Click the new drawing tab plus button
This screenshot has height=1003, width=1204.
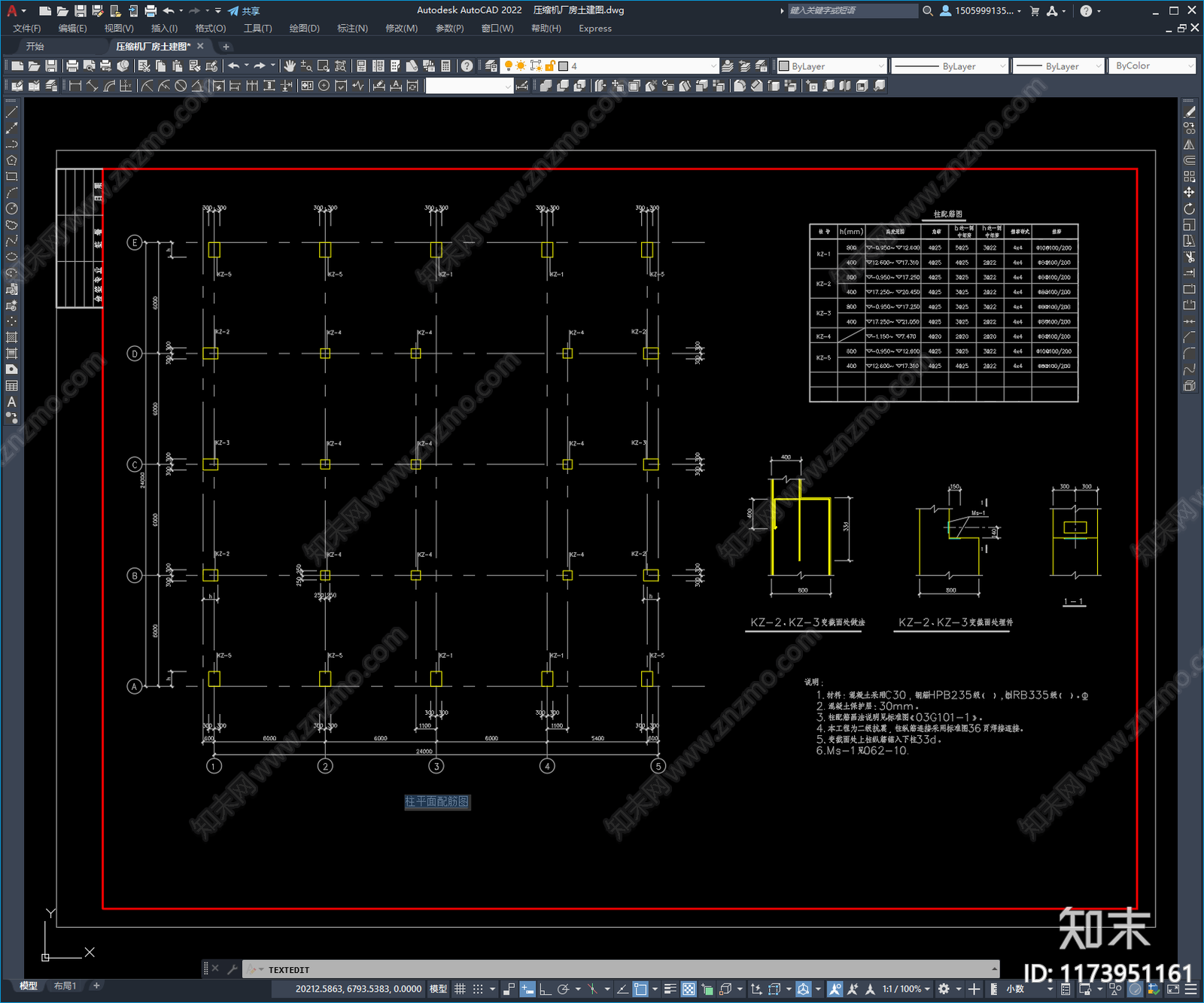[226, 47]
